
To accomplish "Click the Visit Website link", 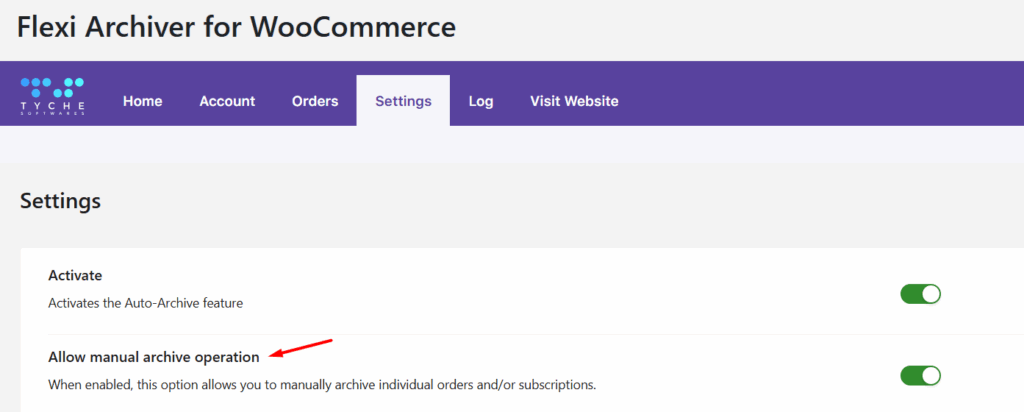I will coord(574,101).
